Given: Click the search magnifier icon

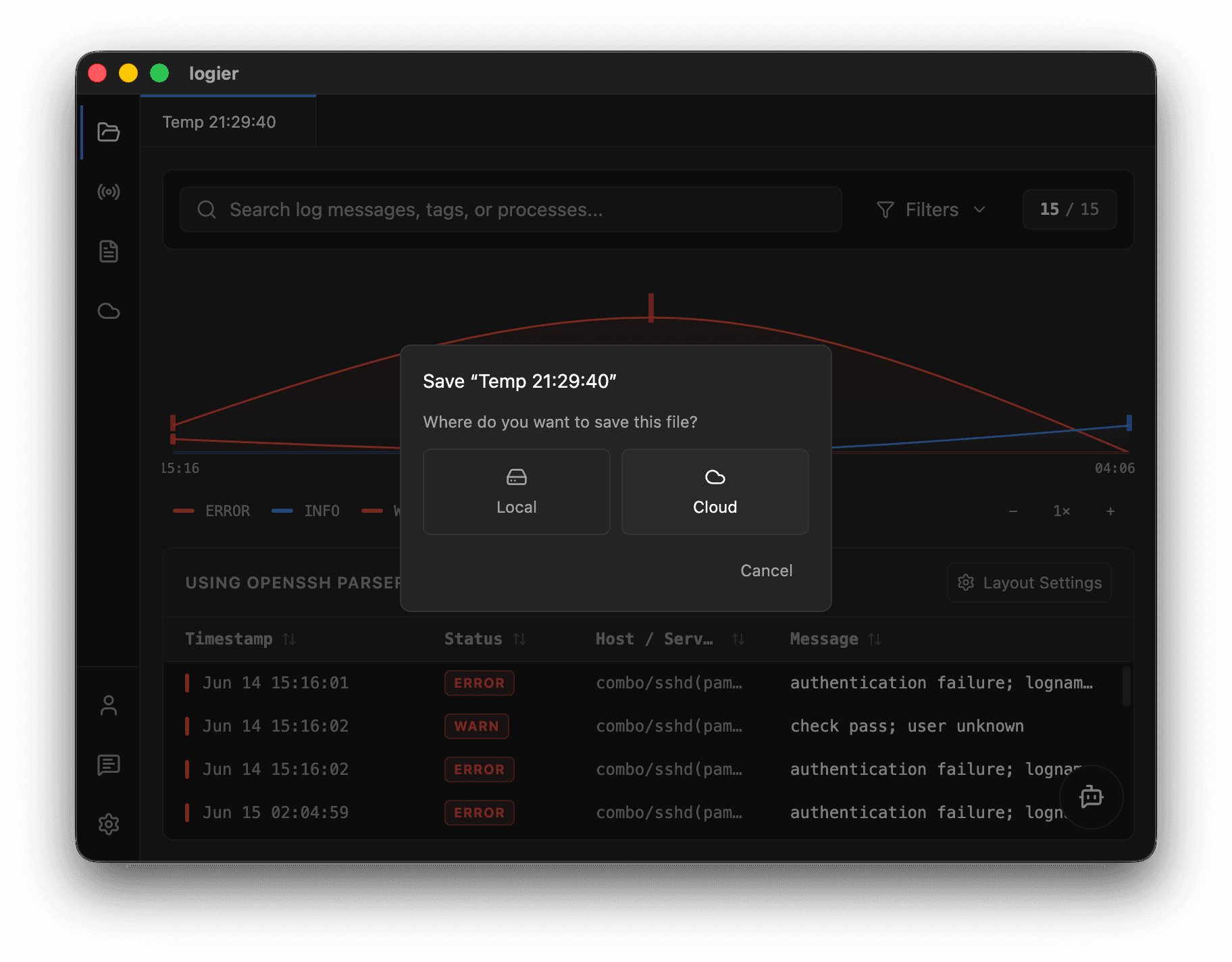Looking at the screenshot, I should pyautogui.click(x=207, y=209).
